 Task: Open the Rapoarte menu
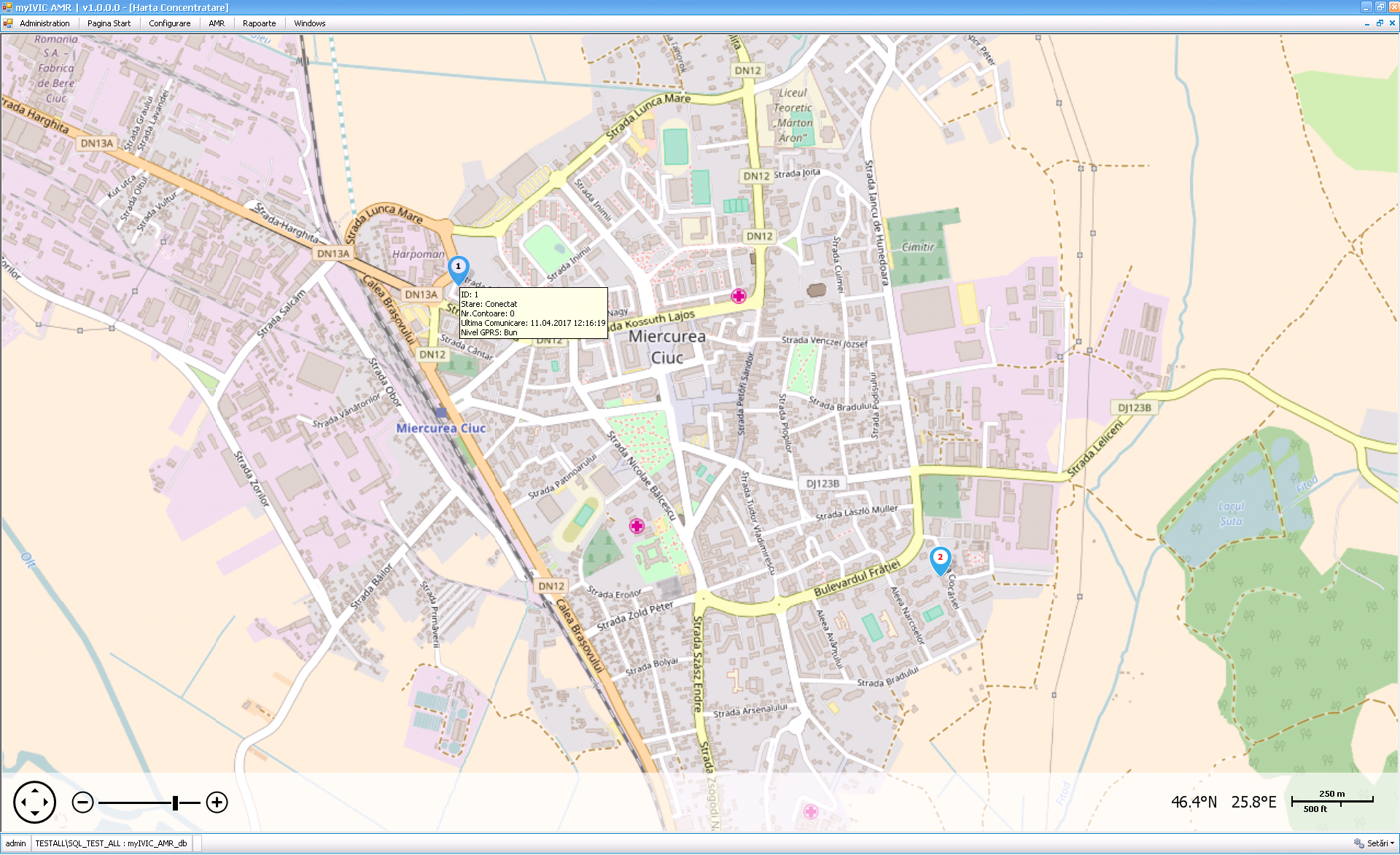tap(259, 23)
